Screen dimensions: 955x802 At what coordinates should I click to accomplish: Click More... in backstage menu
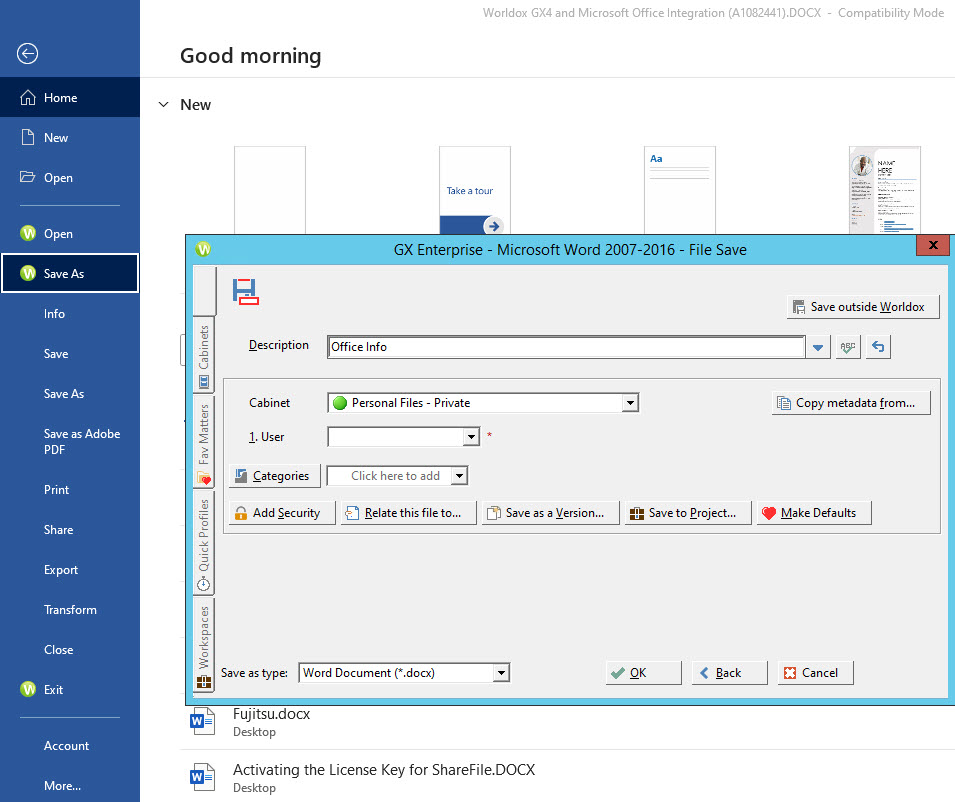70,786
